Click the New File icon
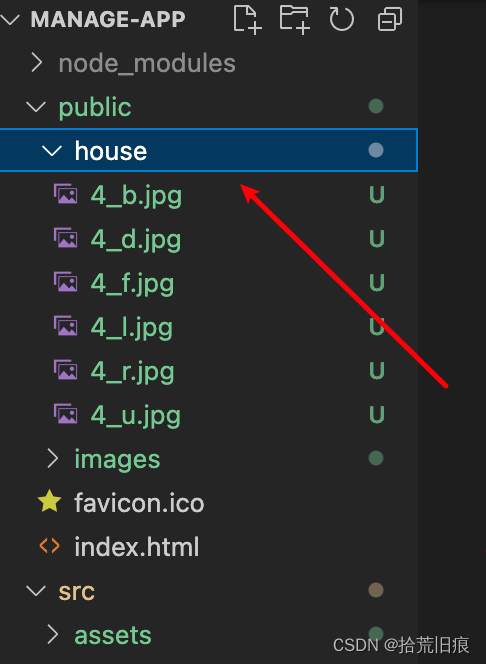 (248, 19)
